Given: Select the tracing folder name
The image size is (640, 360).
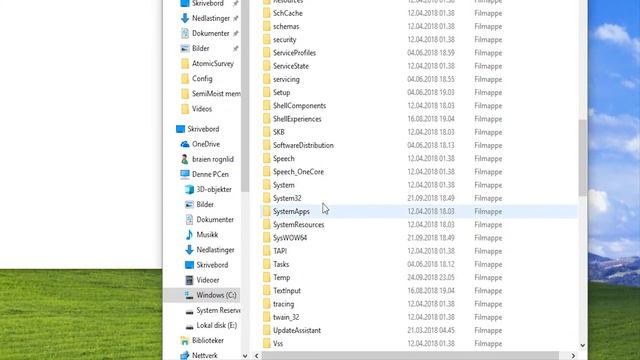Looking at the screenshot, I should point(283,304).
